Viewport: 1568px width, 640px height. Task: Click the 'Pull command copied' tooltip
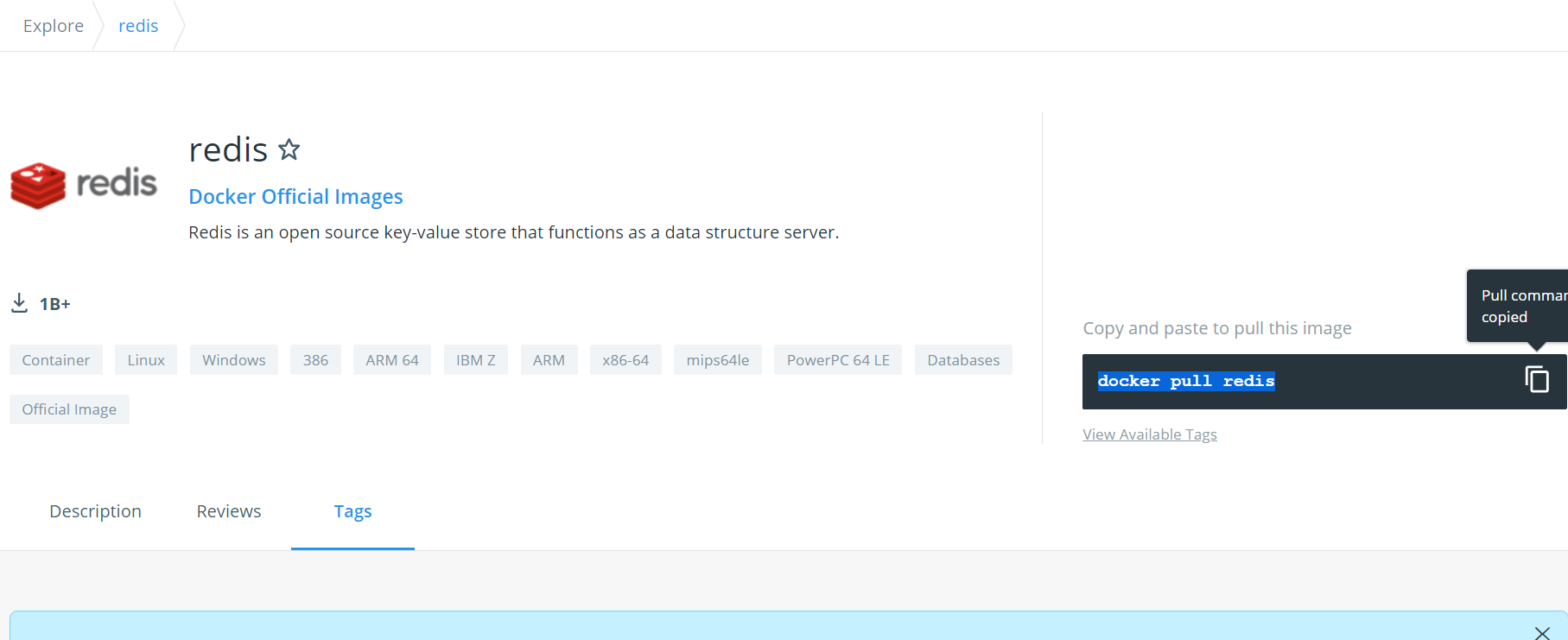[x=1517, y=306]
